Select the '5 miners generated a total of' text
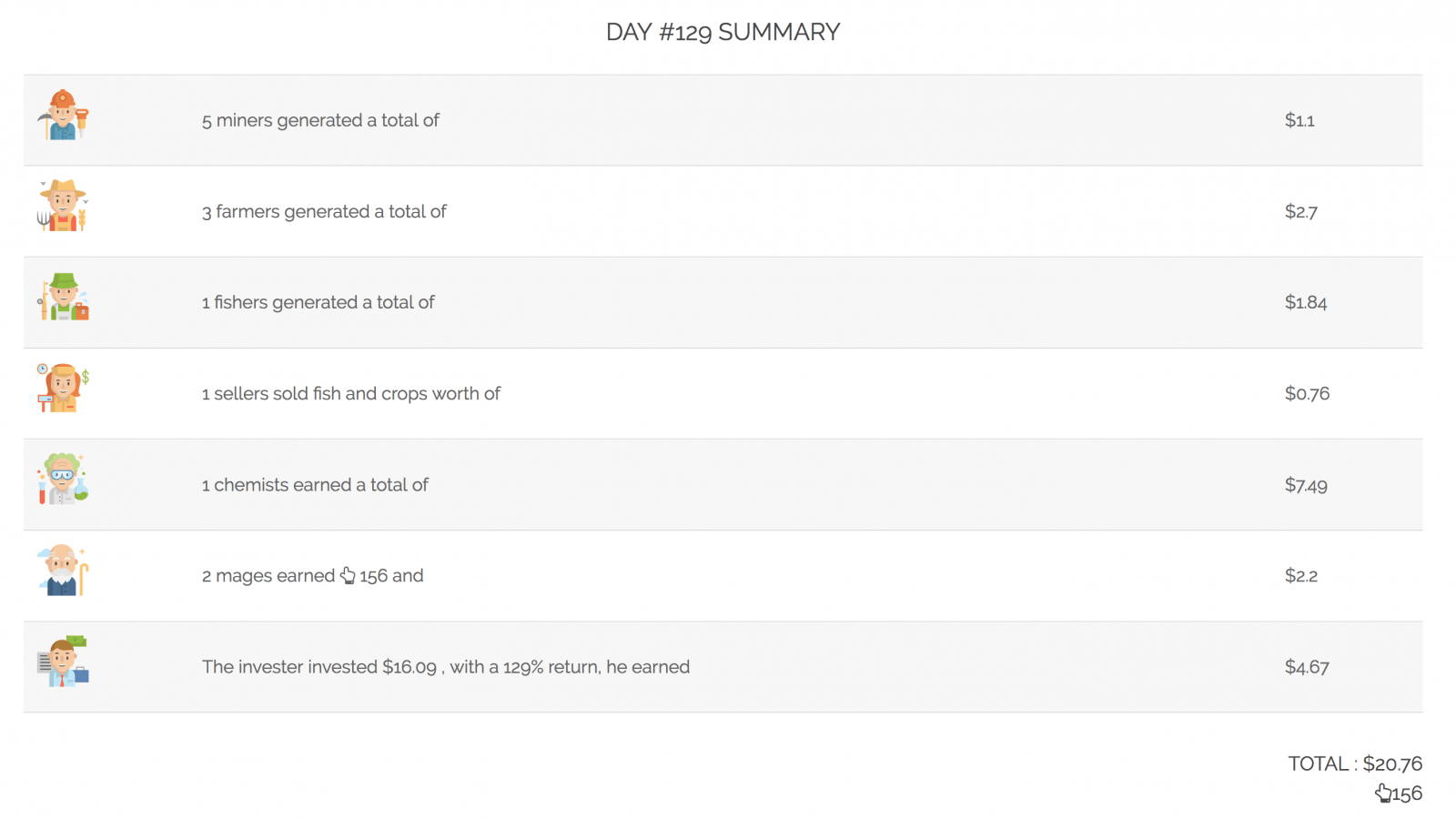This screenshot has width=1456, height=819. tap(320, 120)
